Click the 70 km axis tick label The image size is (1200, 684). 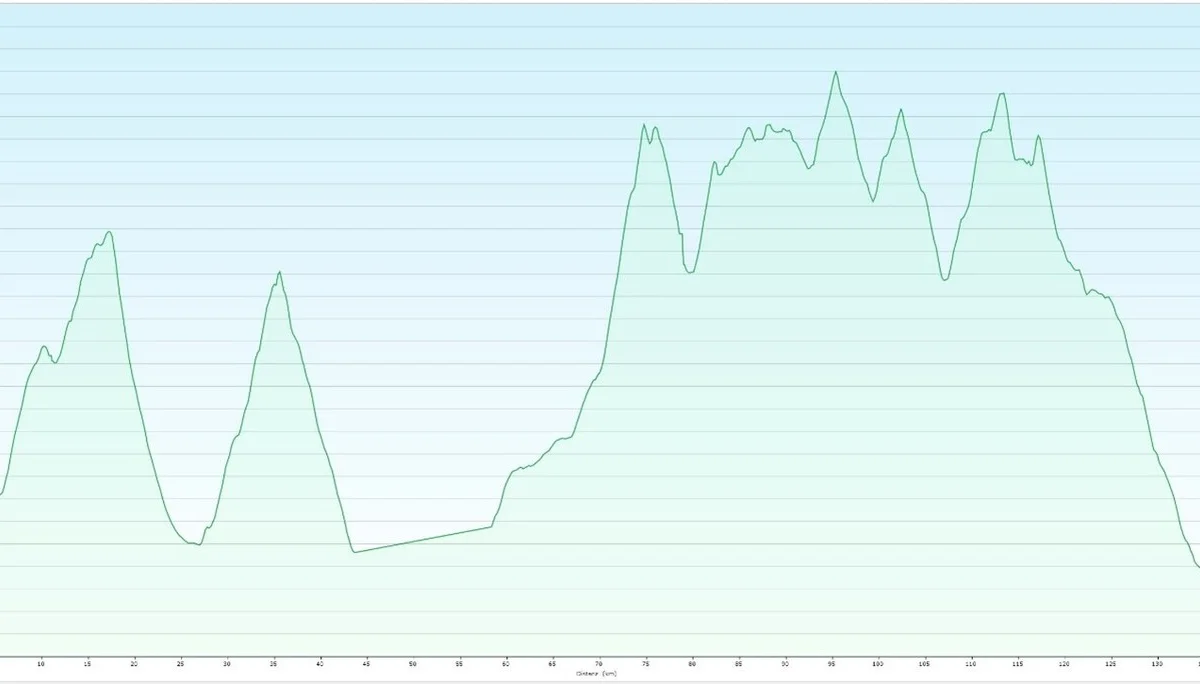(x=599, y=663)
